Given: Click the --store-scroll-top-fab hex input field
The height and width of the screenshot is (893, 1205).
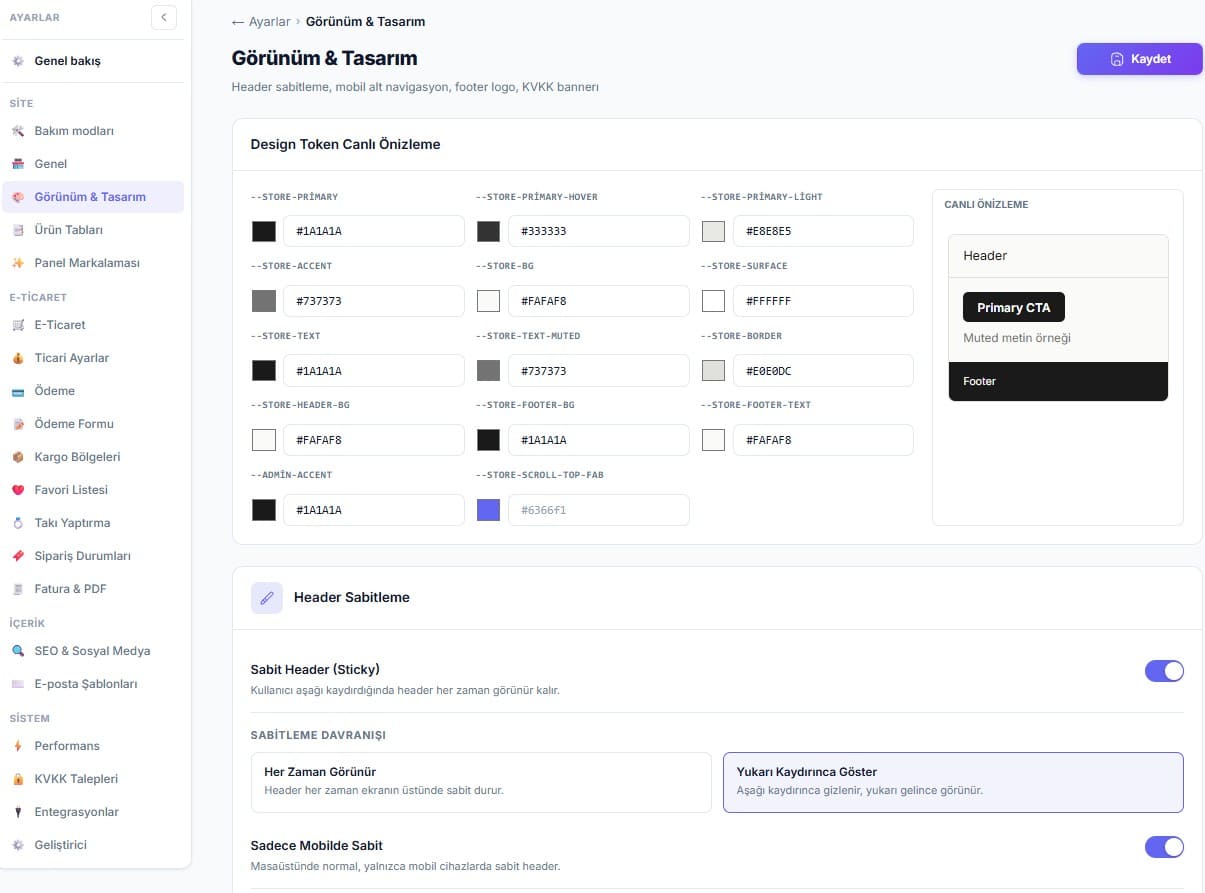Looking at the screenshot, I should pyautogui.click(x=599, y=510).
